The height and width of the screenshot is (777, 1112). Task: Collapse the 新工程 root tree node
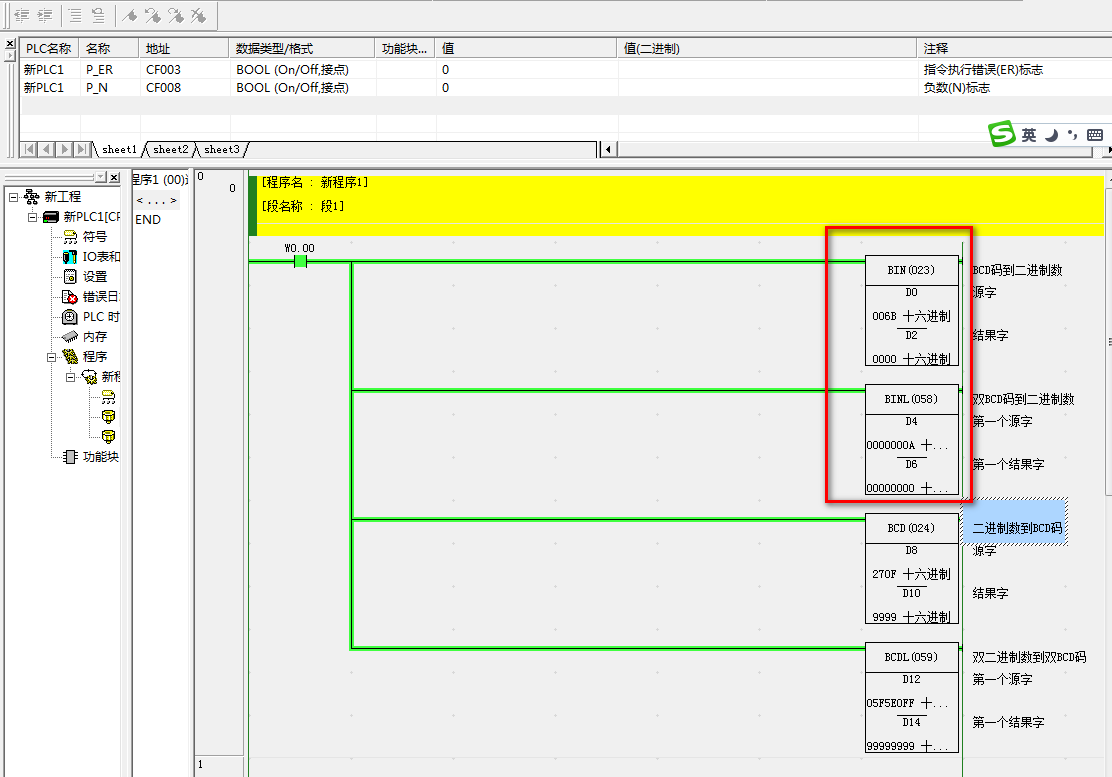pyautogui.click(x=13, y=197)
